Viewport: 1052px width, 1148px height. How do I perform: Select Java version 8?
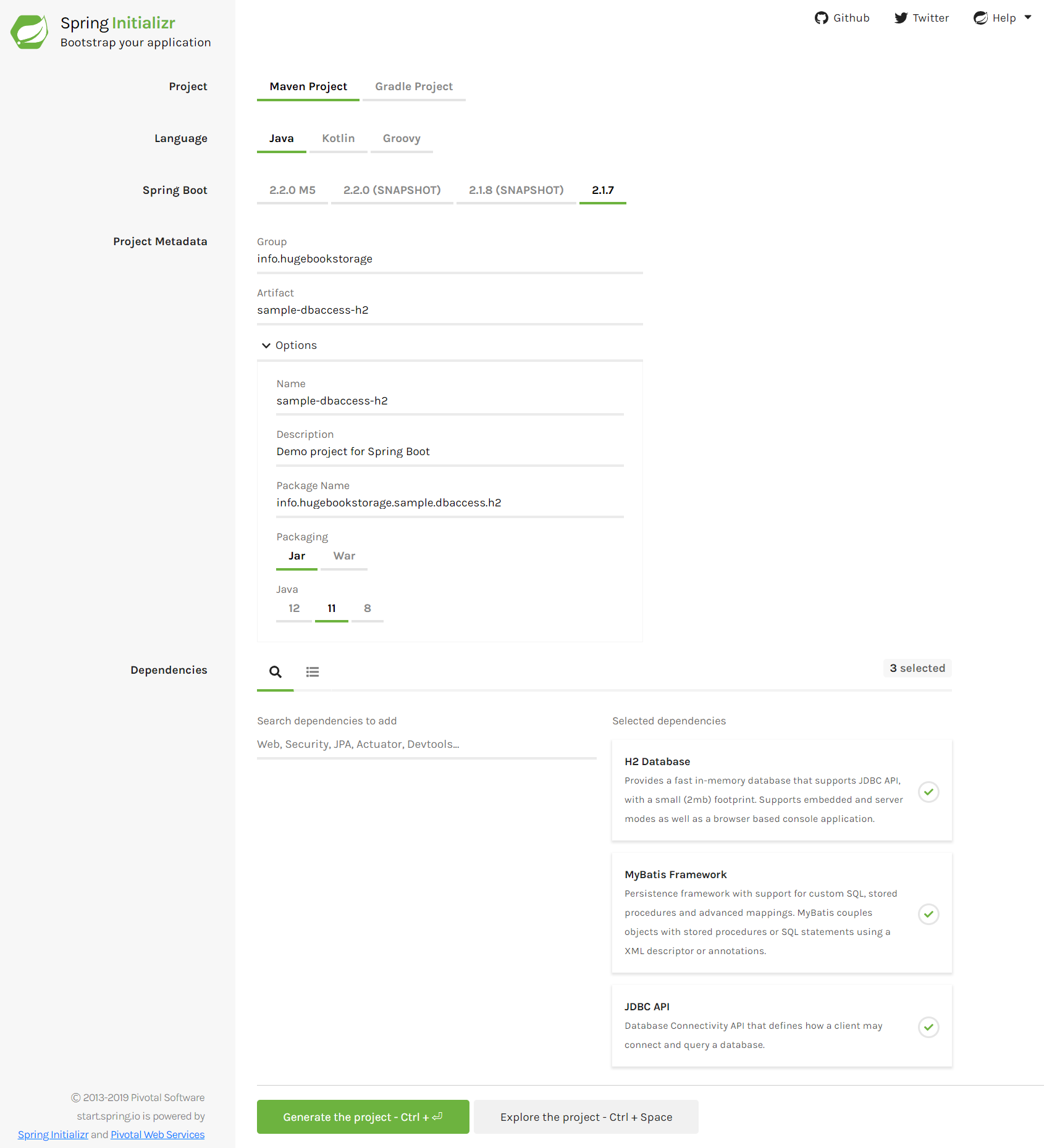(368, 609)
